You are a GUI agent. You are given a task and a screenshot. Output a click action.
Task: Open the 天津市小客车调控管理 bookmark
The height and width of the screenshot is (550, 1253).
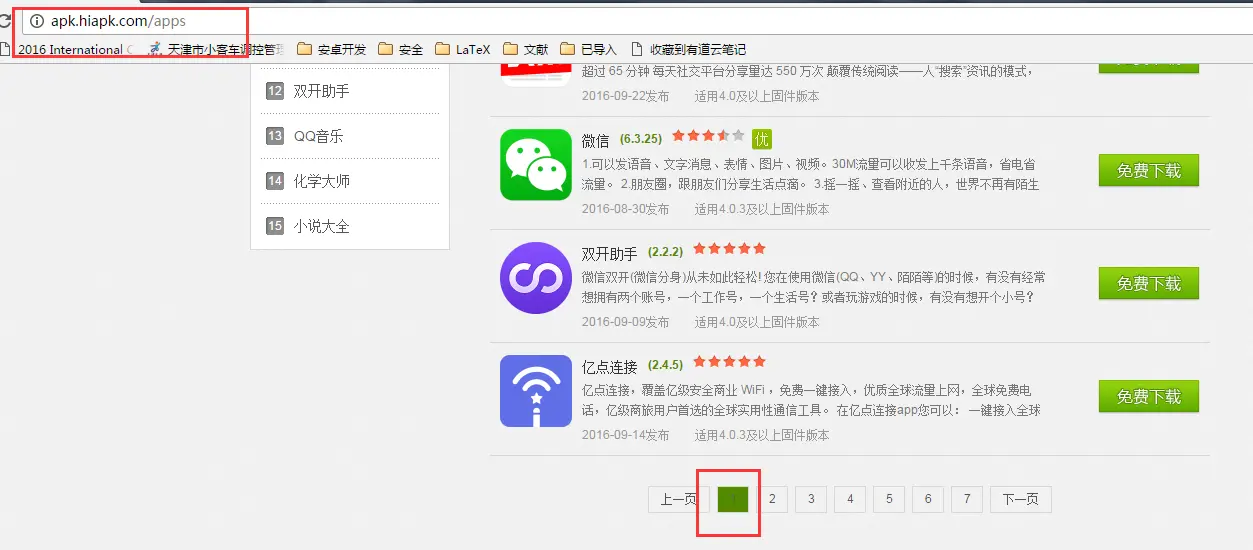point(216,49)
